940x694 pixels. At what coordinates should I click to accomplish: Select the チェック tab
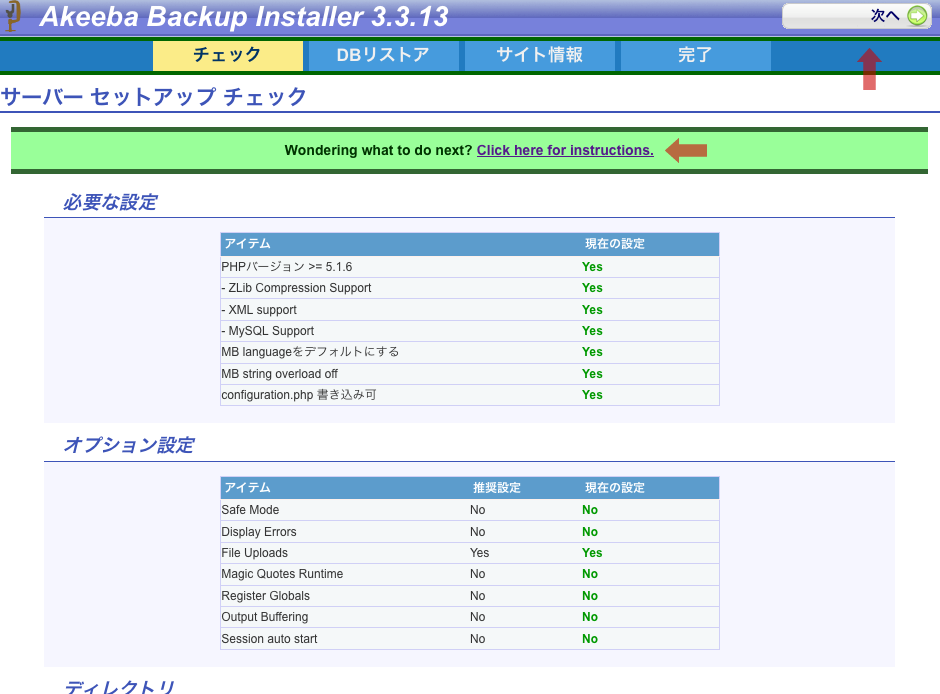[x=227, y=56]
